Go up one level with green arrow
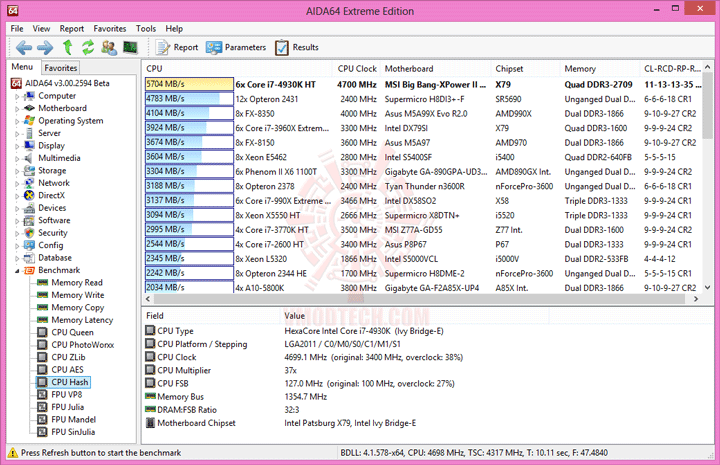The height and width of the screenshot is (465, 720). (x=68, y=47)
